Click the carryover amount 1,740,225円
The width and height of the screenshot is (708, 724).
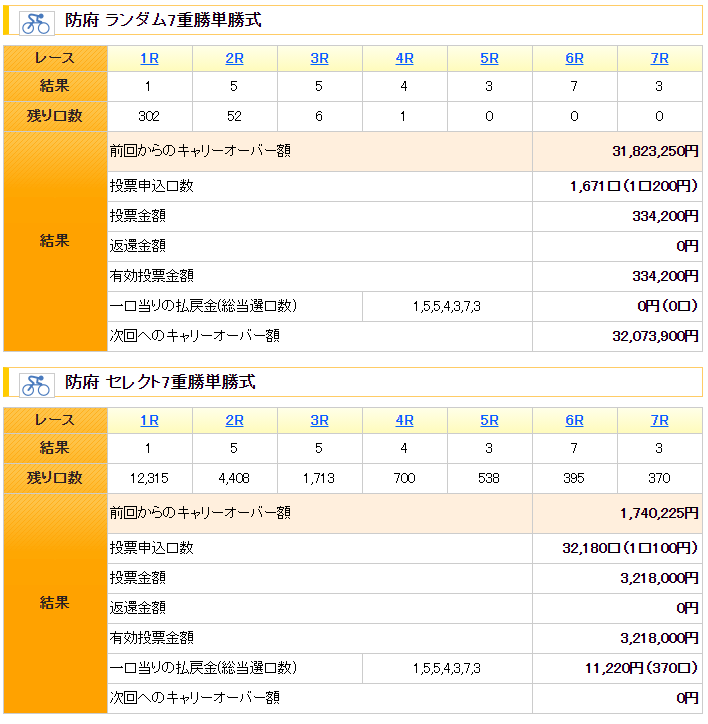click(x=659, y=513)
